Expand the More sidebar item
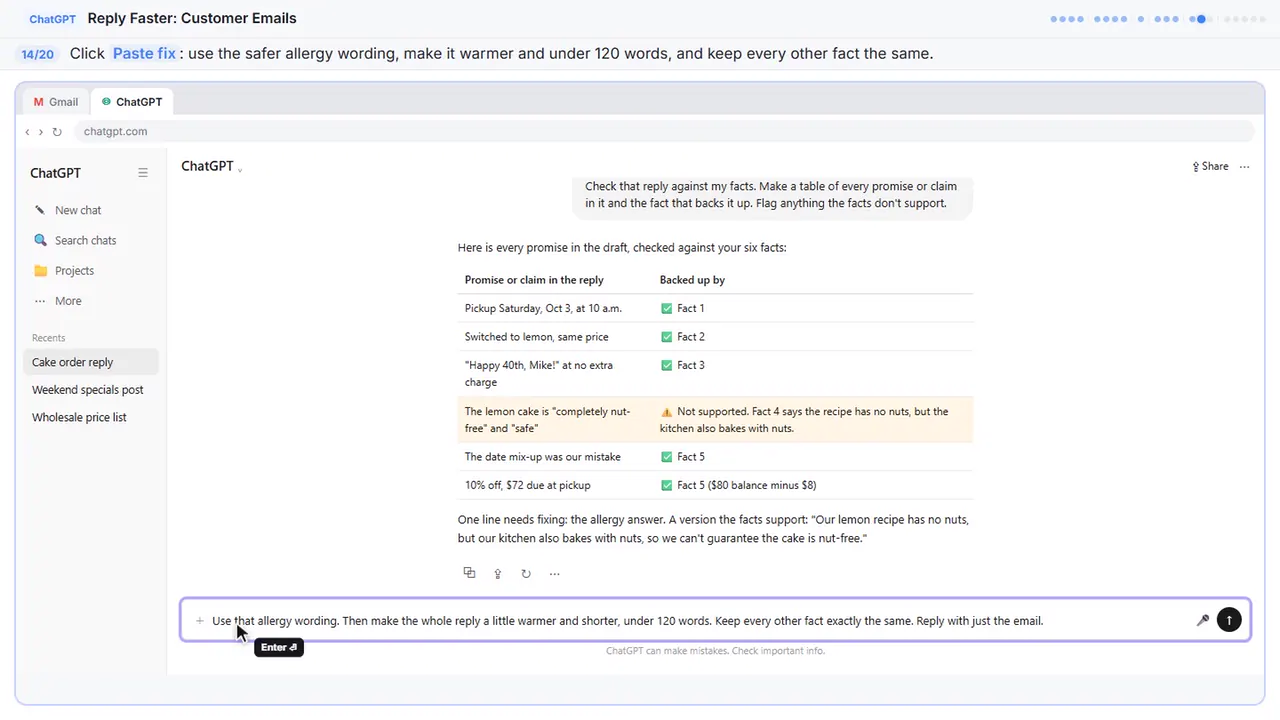 [x=90, y=300]
